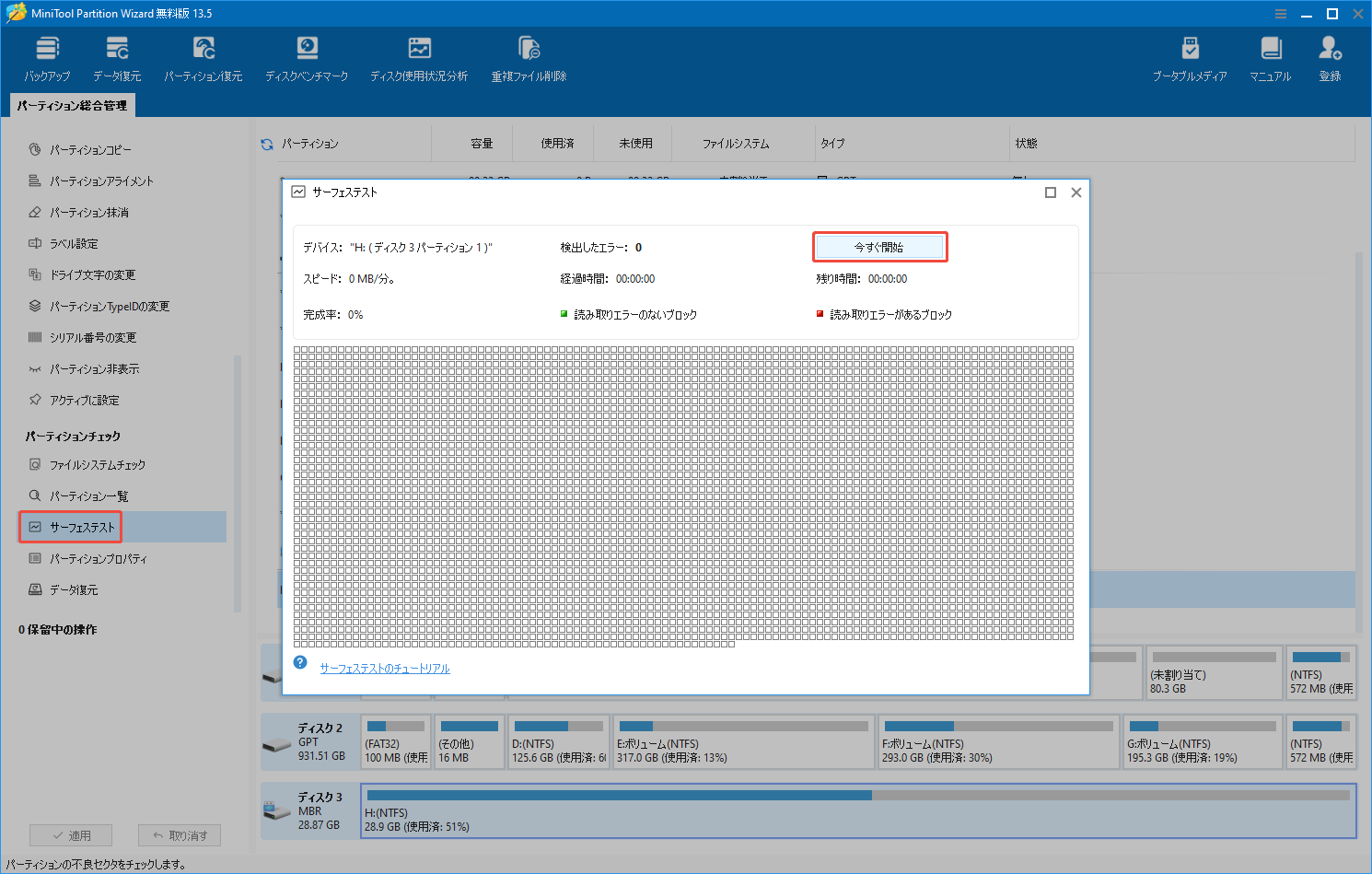
Task: Open the ブータブルメディア creator
Action: [x=1191, y=57]
